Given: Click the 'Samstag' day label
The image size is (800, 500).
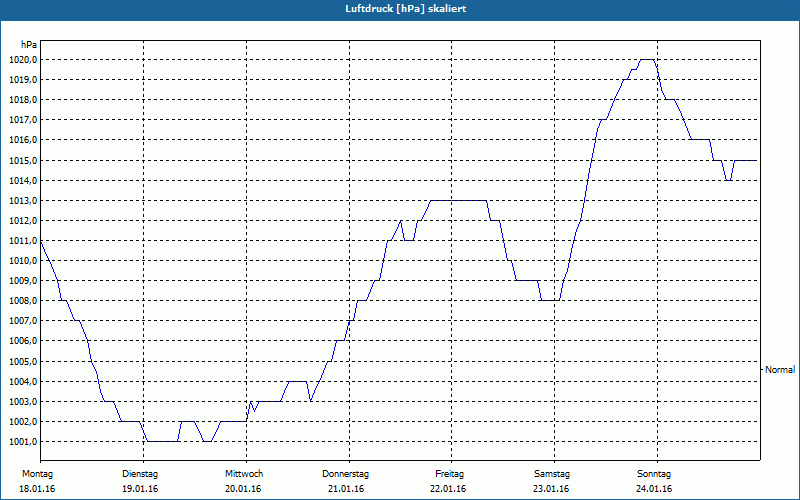Looking at the screenshot, I should tap(552, 474).
